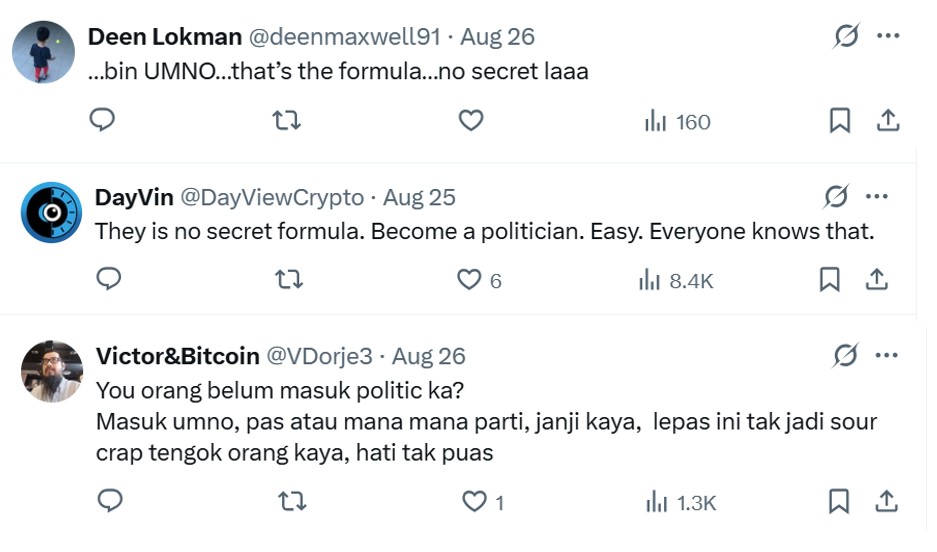
Task: Bookmark Victor&Bitcoin's post
Action: [x=840, y=501]
